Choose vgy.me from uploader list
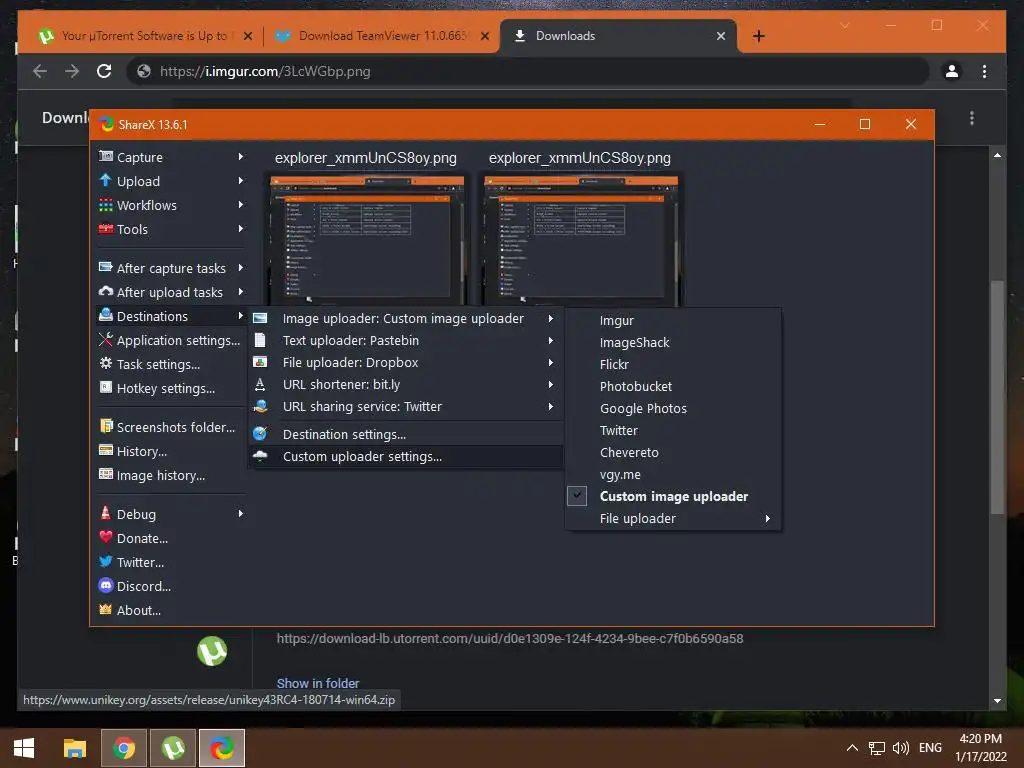1024x768 pixels. [x=673, y=475]
